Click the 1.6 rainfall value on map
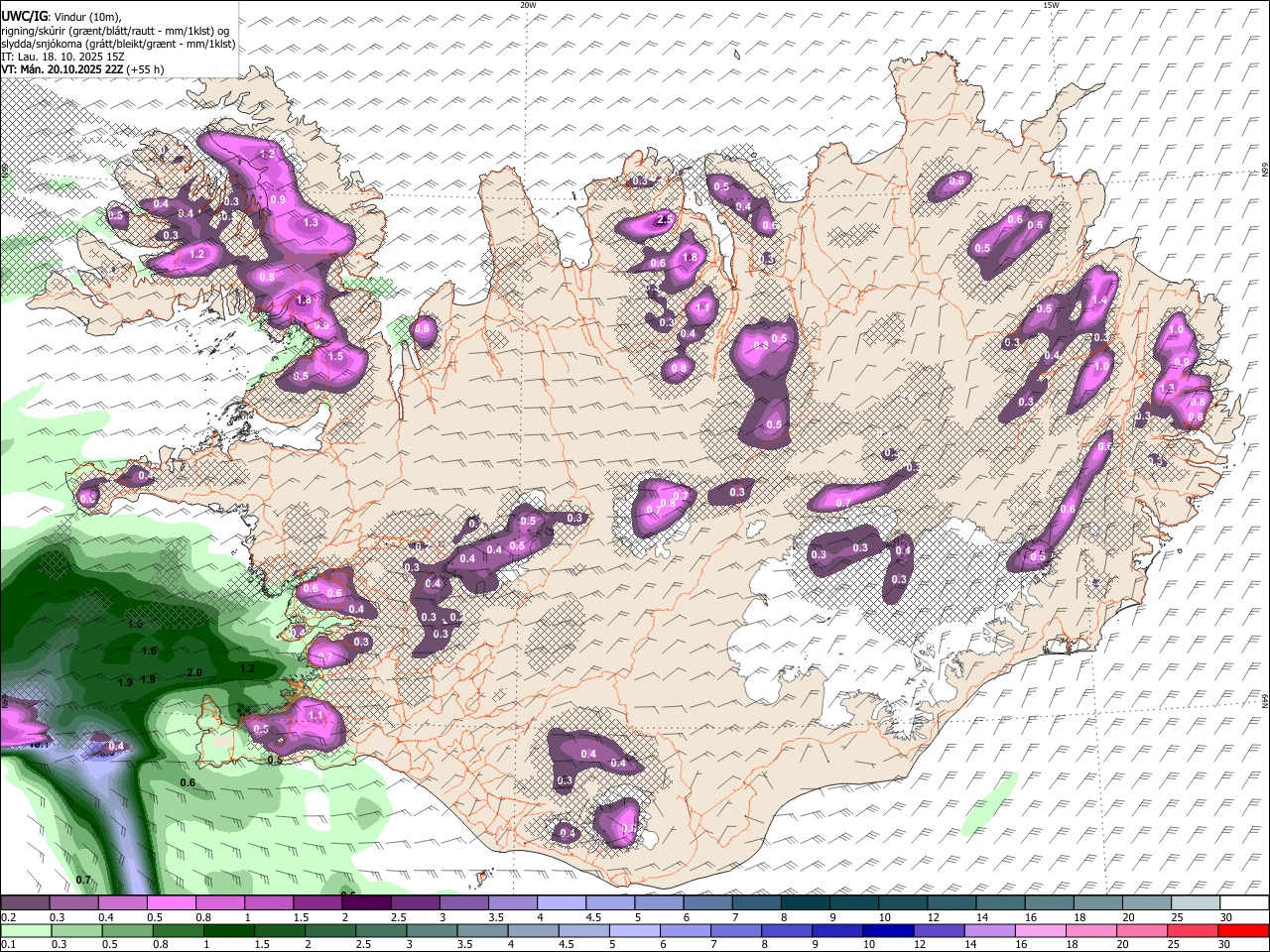This screenshot has height=952, width=1270. click(x=150, y=651)
